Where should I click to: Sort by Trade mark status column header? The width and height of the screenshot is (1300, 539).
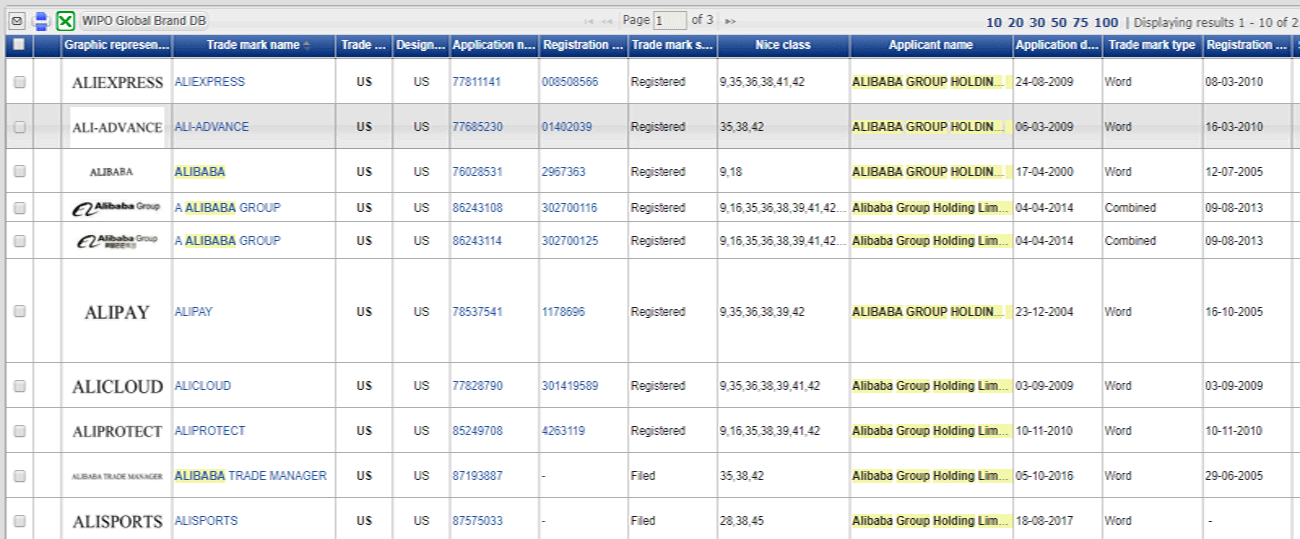click(x=673, y=45)
